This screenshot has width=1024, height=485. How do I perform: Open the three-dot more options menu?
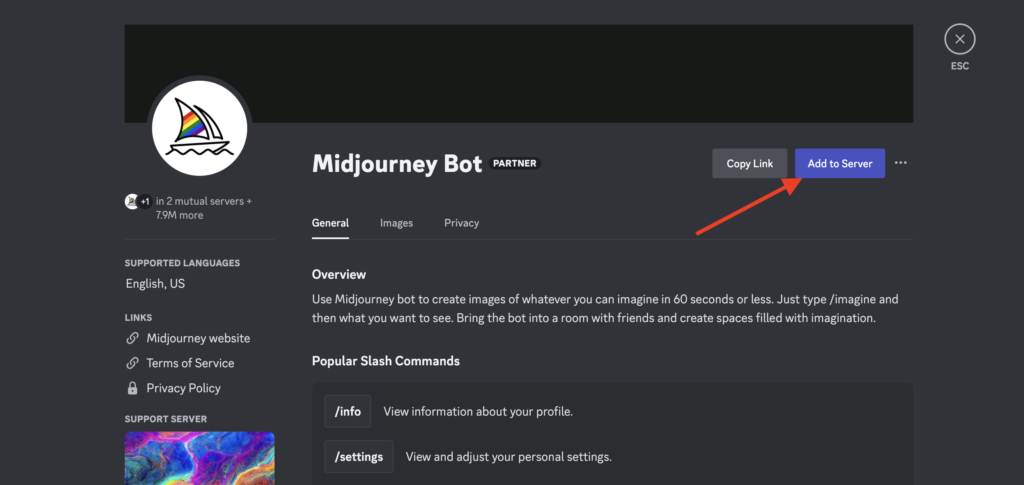point(901,163)
